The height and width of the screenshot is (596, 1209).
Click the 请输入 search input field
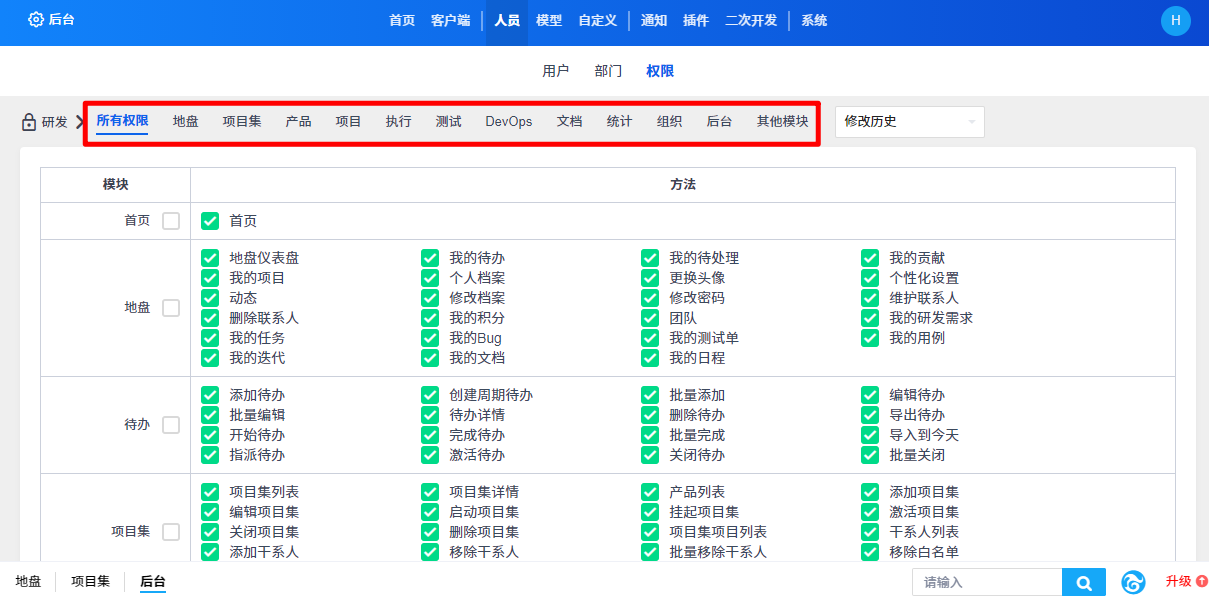click(986, 582)
